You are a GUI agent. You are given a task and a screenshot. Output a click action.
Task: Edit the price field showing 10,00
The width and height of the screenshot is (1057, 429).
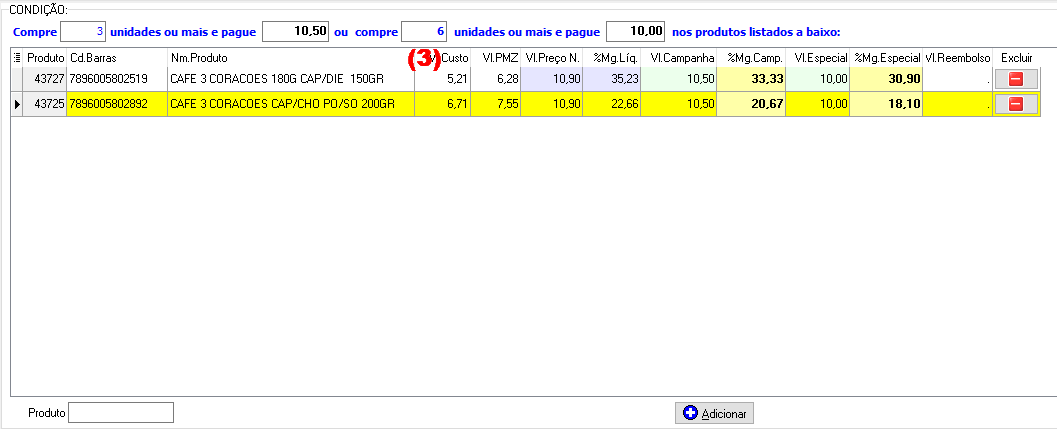pyautogui.click(x=636, y=31)
